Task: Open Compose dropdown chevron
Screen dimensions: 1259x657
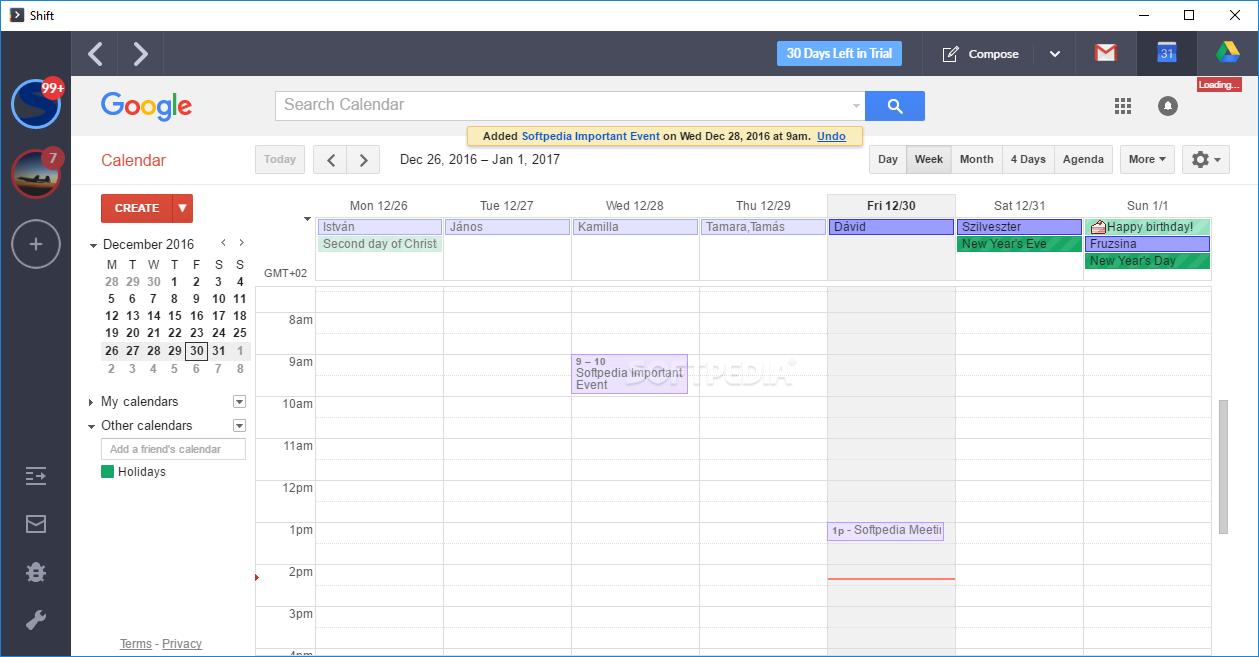Action: [1054, 54]
